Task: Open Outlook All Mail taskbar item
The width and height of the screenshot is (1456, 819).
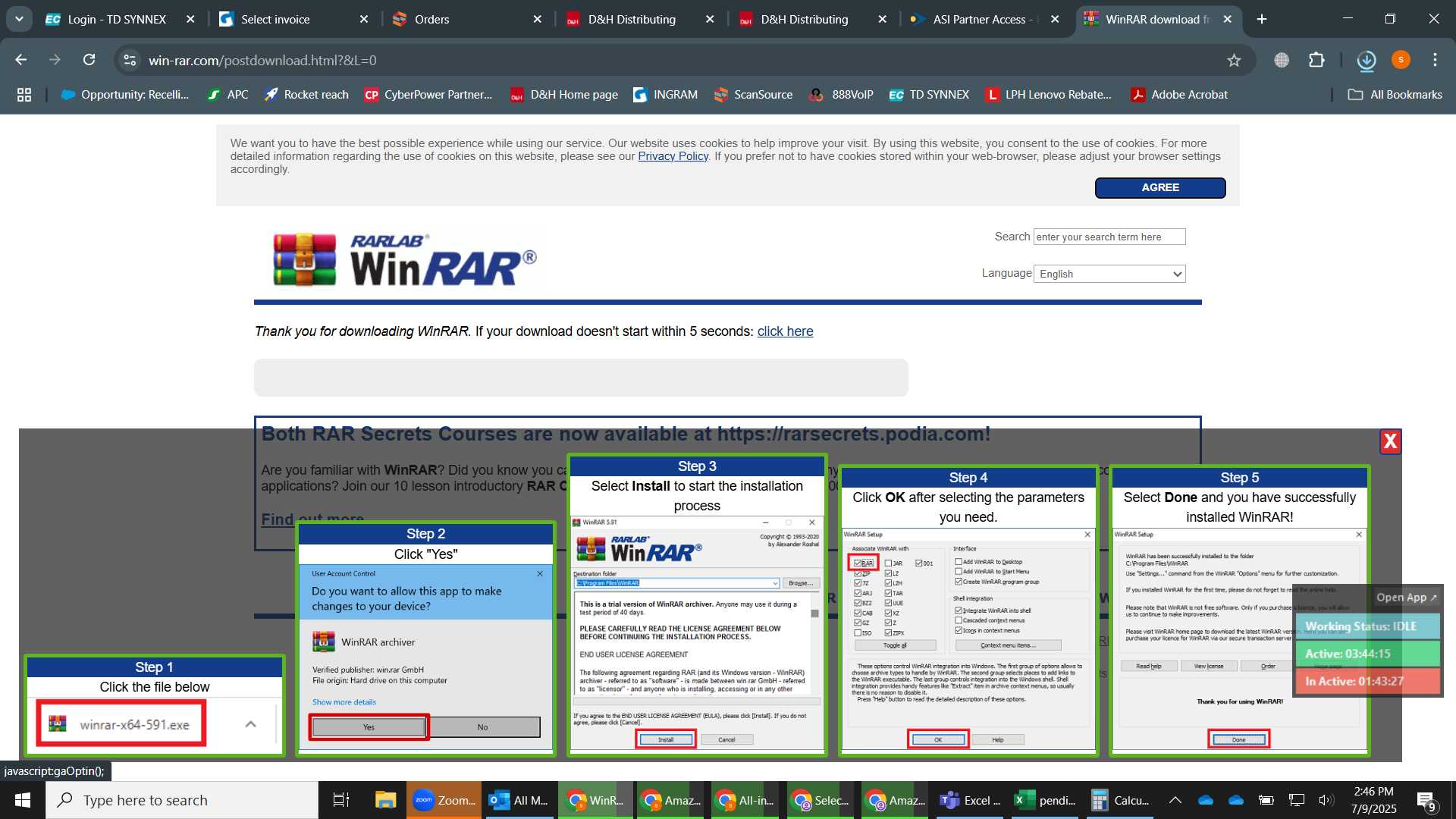Action: [519, 800]
